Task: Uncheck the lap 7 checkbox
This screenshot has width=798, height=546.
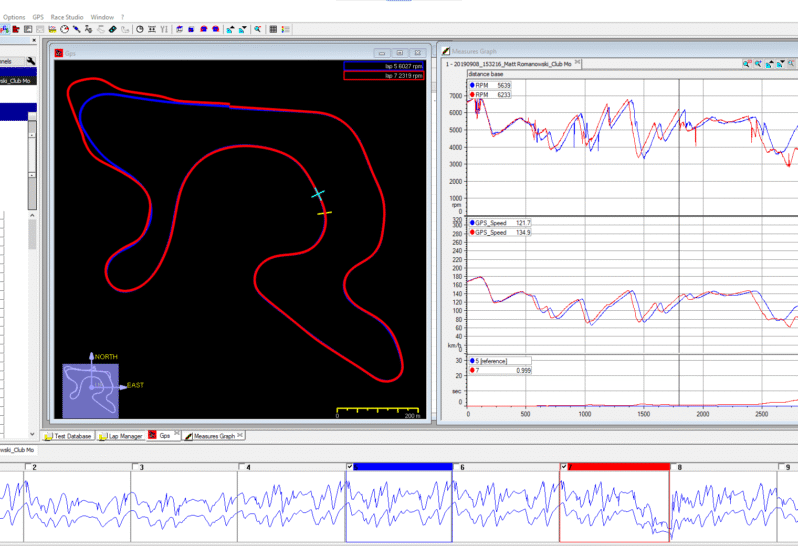Action: pos(563,467)
